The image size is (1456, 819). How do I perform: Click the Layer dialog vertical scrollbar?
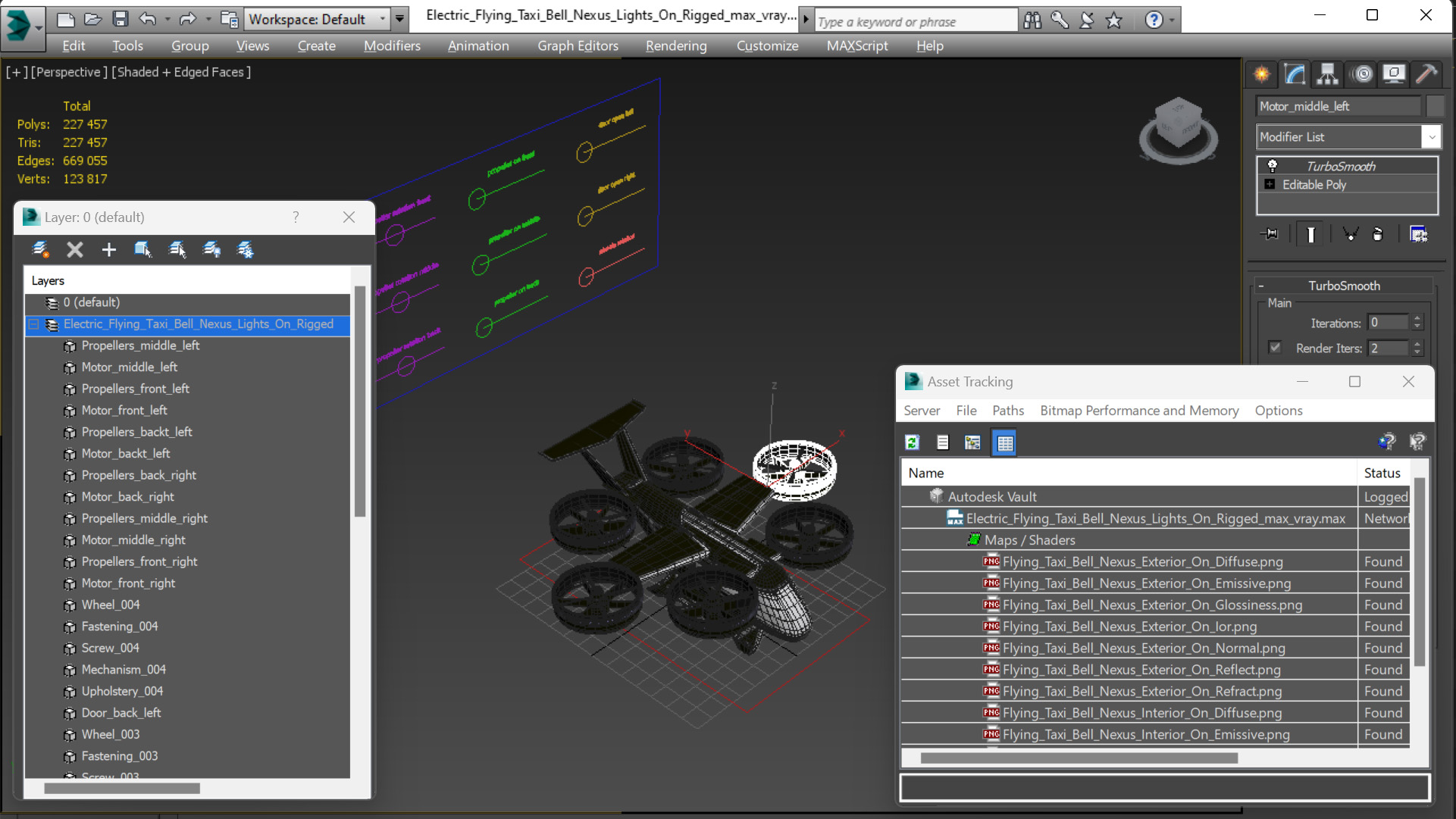360,402
